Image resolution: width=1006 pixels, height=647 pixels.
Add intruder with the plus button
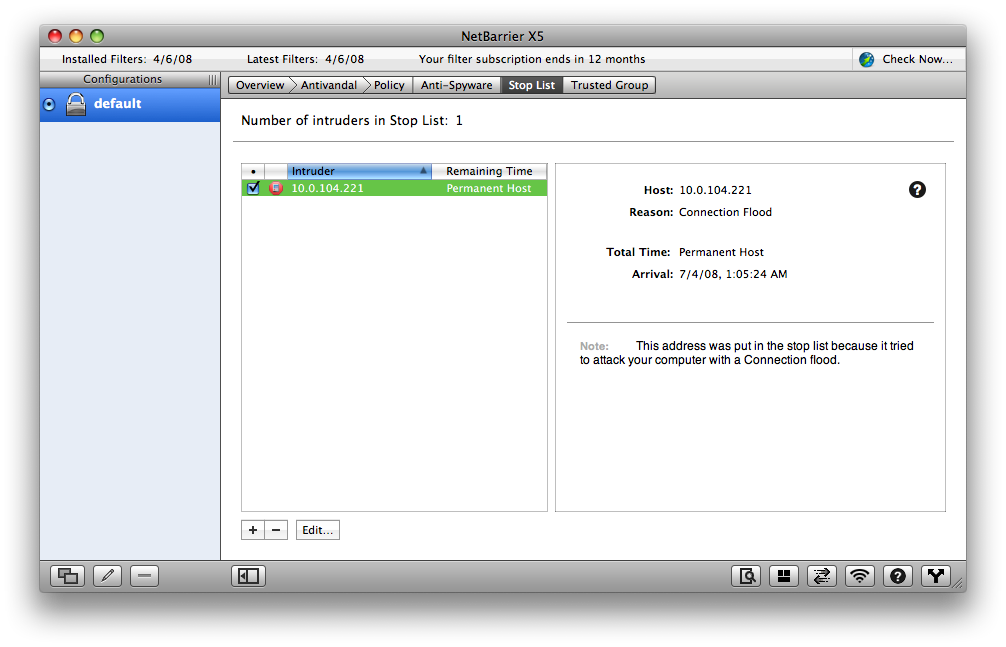point(253,530)
